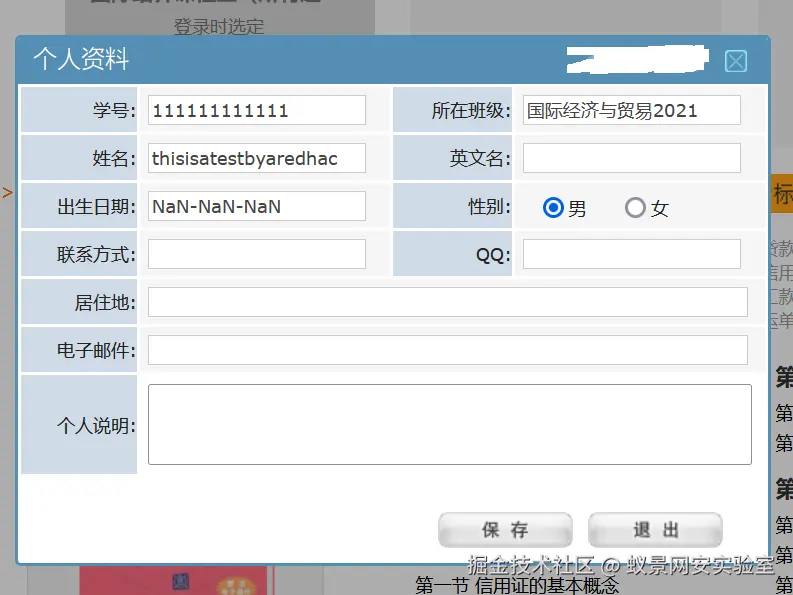Click the 居住地 label

(105, 302)
